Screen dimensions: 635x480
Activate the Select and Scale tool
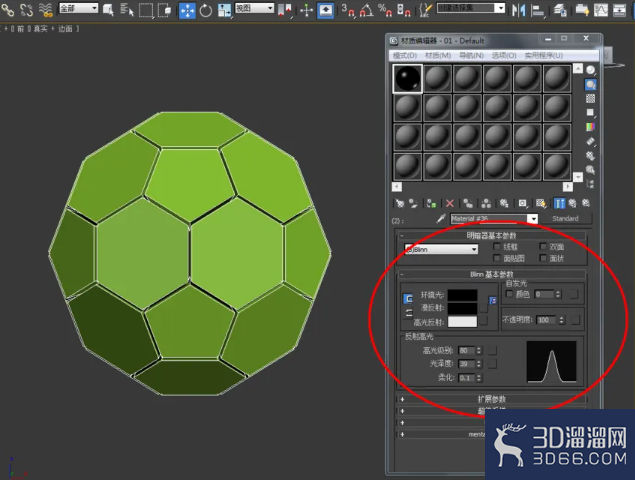click(224, 11)
